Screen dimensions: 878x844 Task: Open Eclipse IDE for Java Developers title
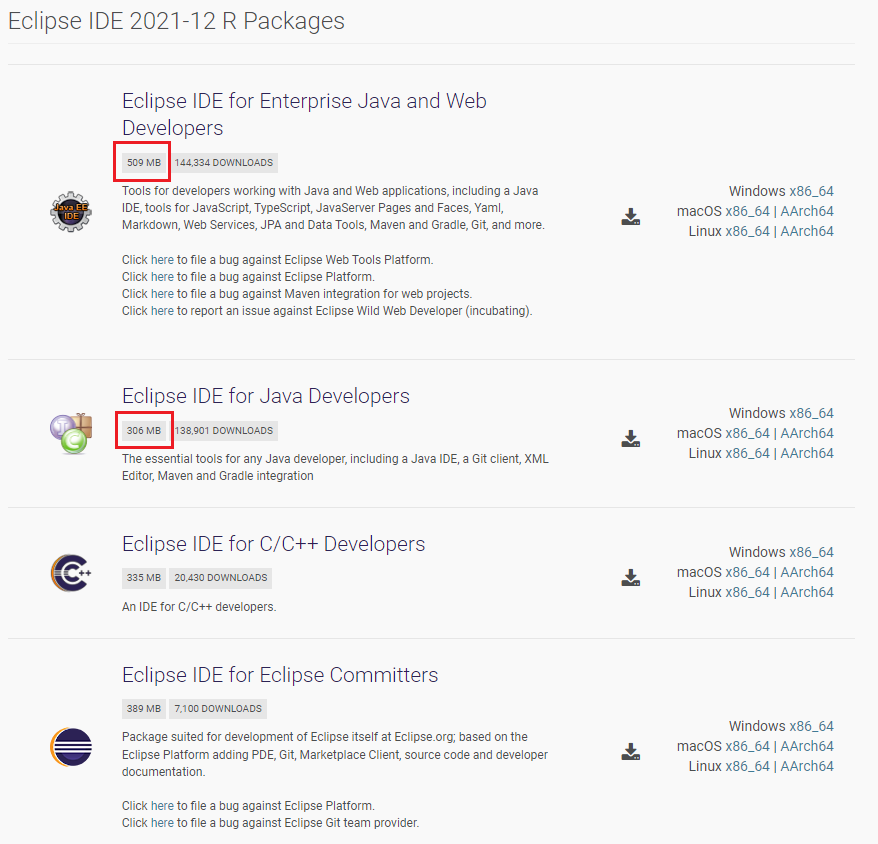266,395
